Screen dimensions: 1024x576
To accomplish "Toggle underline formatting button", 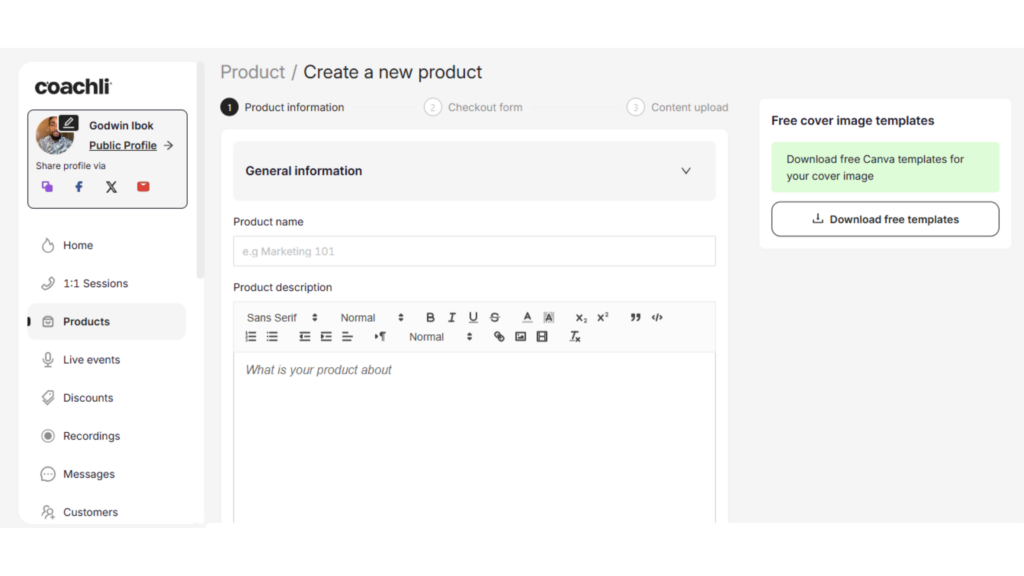I will pyautogui.click(x=473, y=317).
